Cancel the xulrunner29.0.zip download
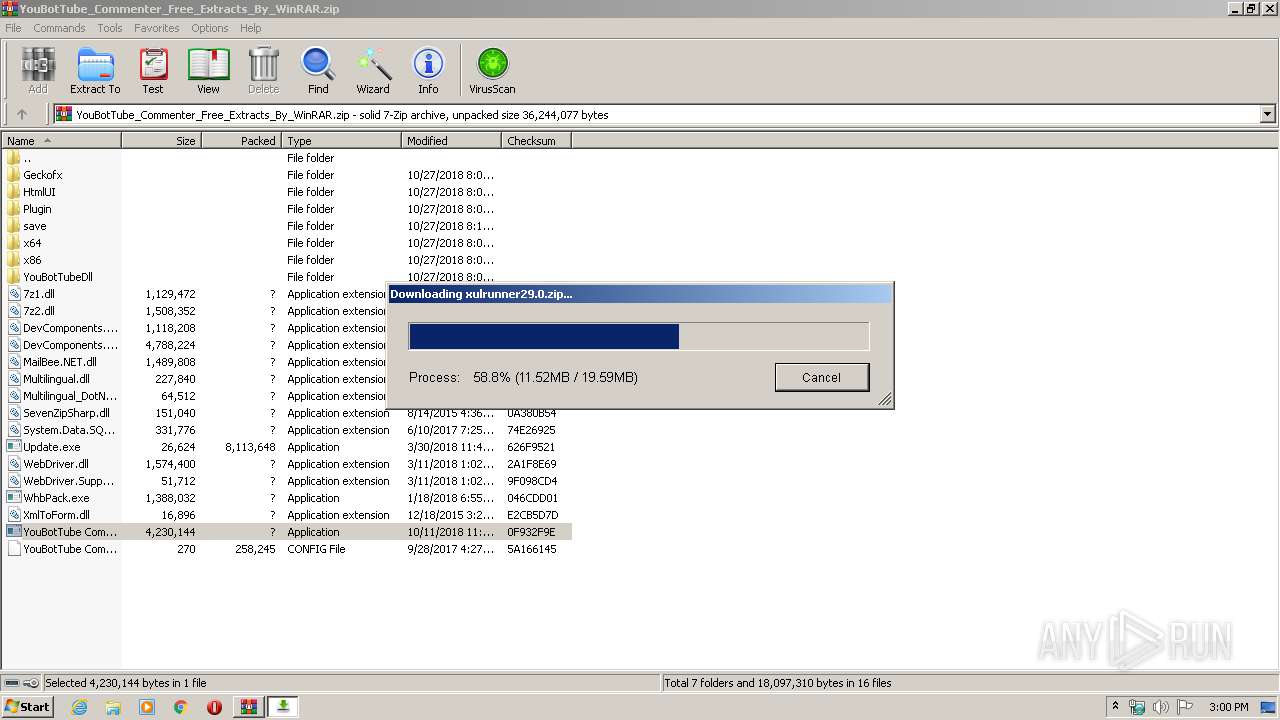 point(821,377)
